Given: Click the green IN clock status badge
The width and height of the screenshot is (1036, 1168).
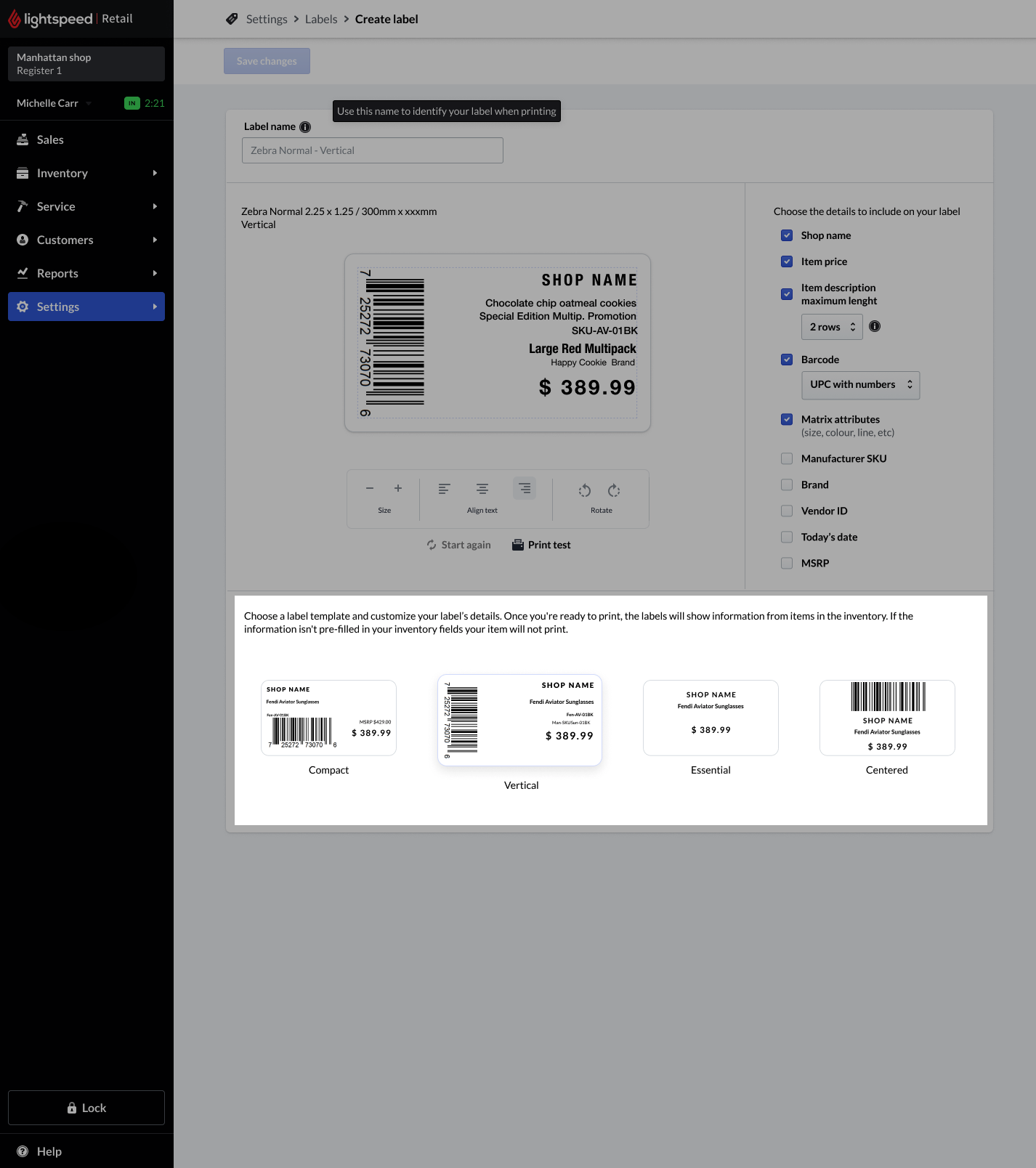Looking at the screenshot, I should (132, 103).
